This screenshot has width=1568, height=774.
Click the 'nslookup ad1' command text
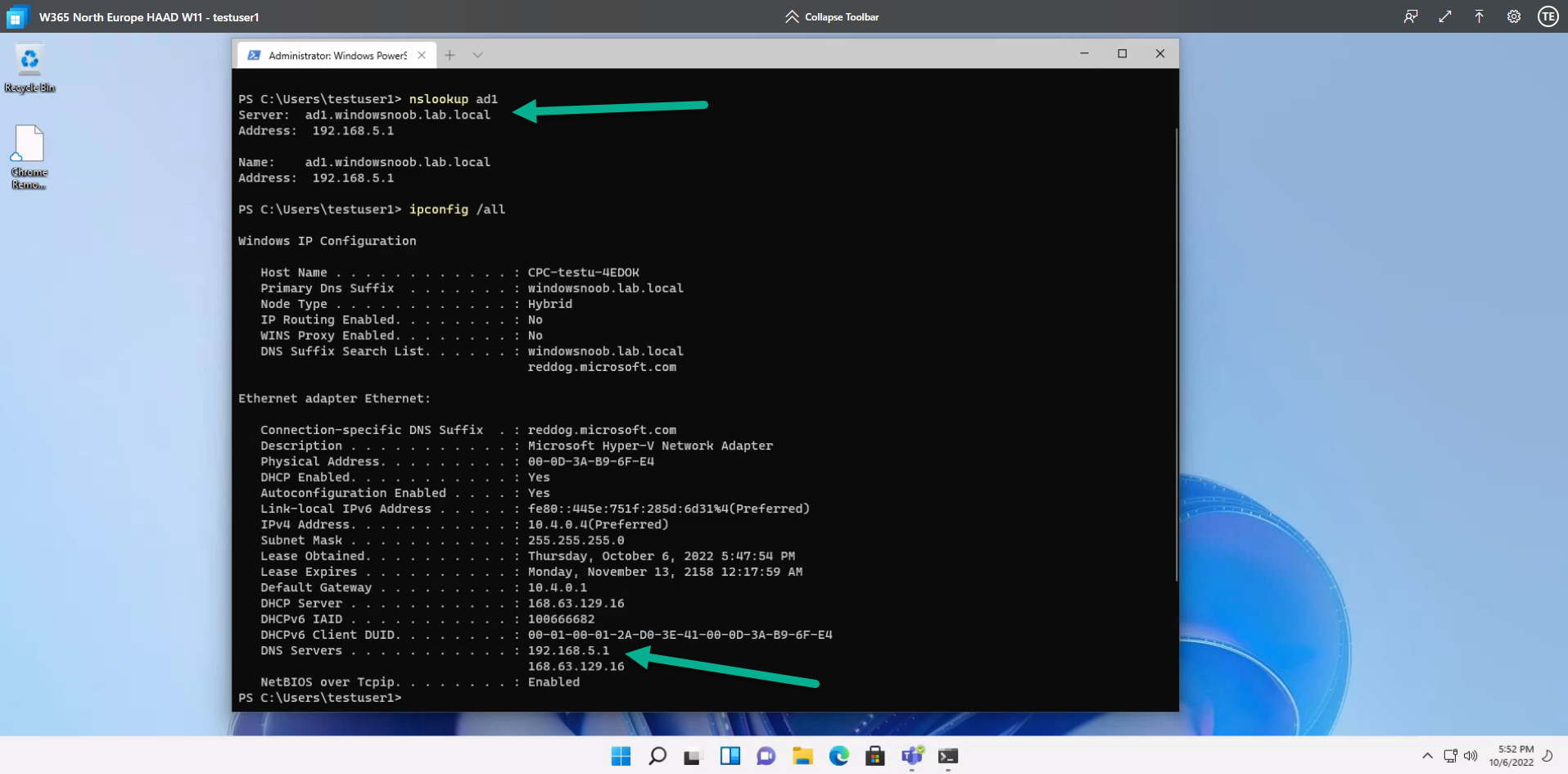pos(454,99)
